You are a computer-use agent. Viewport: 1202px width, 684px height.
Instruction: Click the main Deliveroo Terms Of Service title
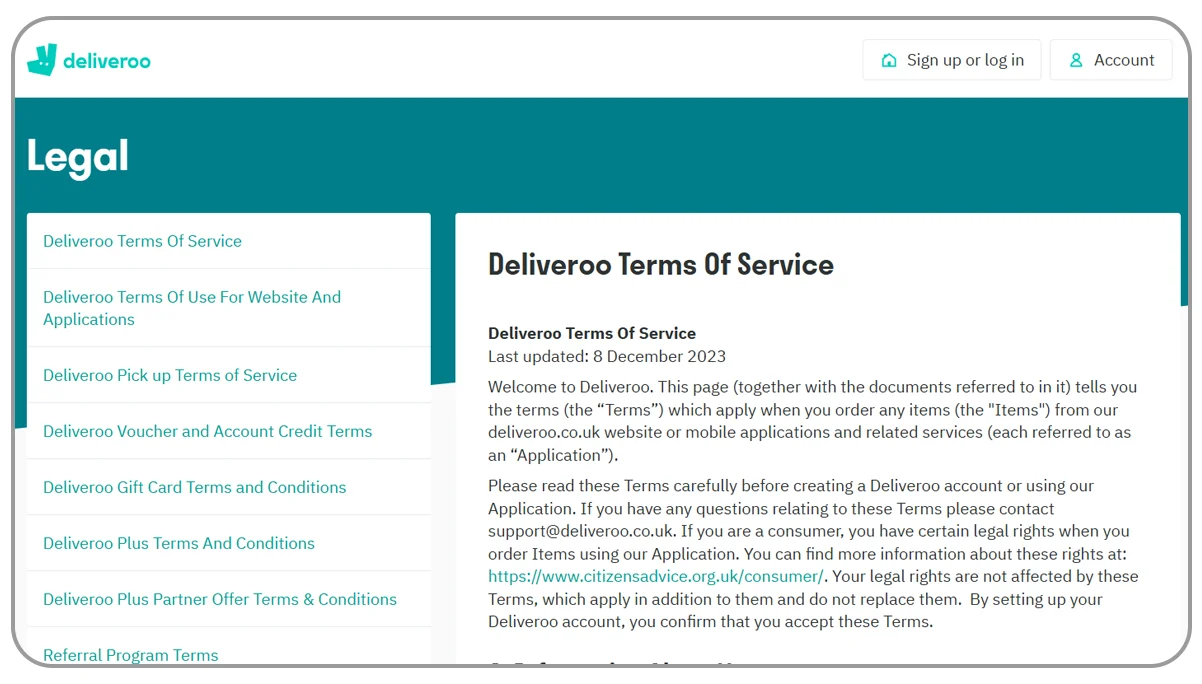point(660,265)
